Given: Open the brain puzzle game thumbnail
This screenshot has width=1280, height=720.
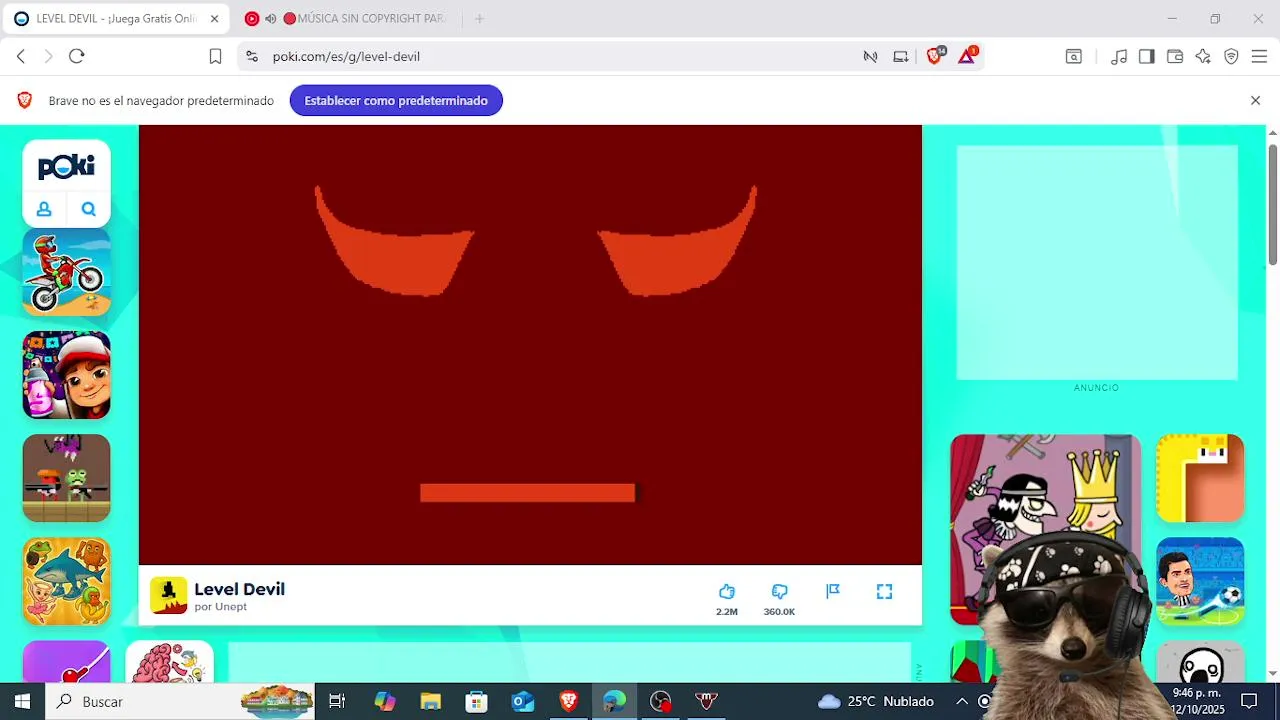Looking at the screenshot, I should click(169, 662).
